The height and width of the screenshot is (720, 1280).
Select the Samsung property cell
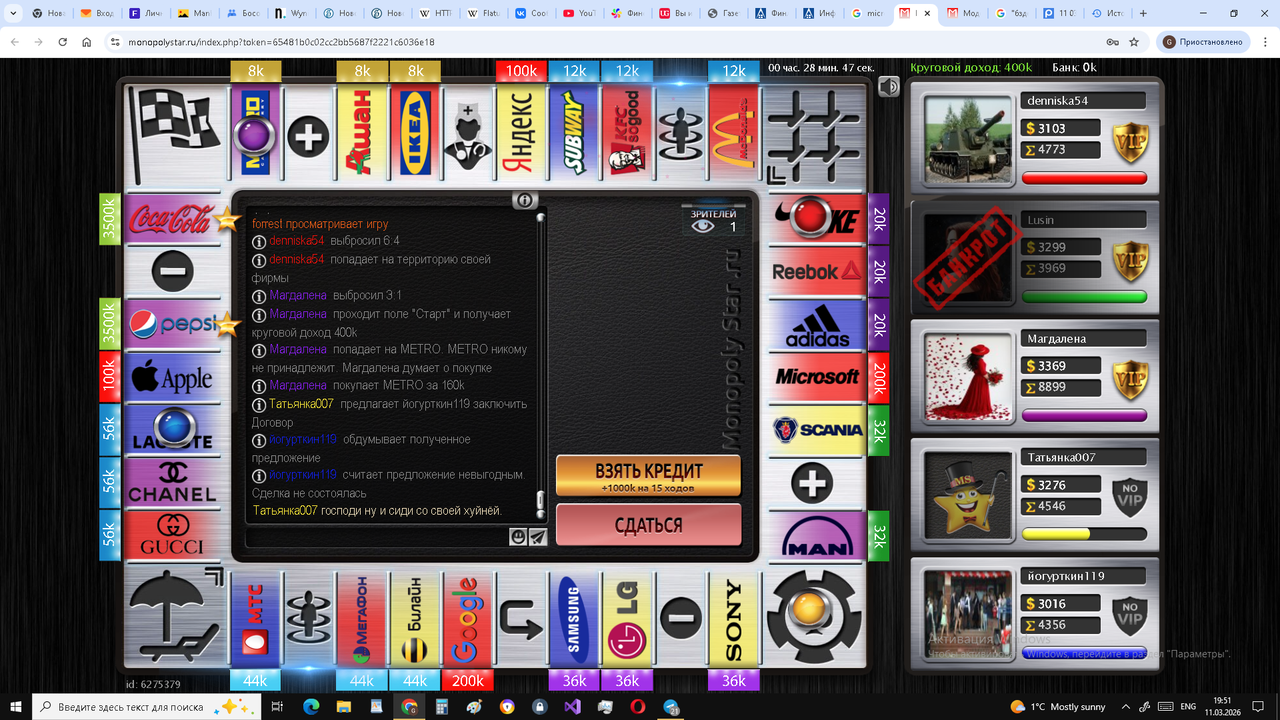[574, 618]
